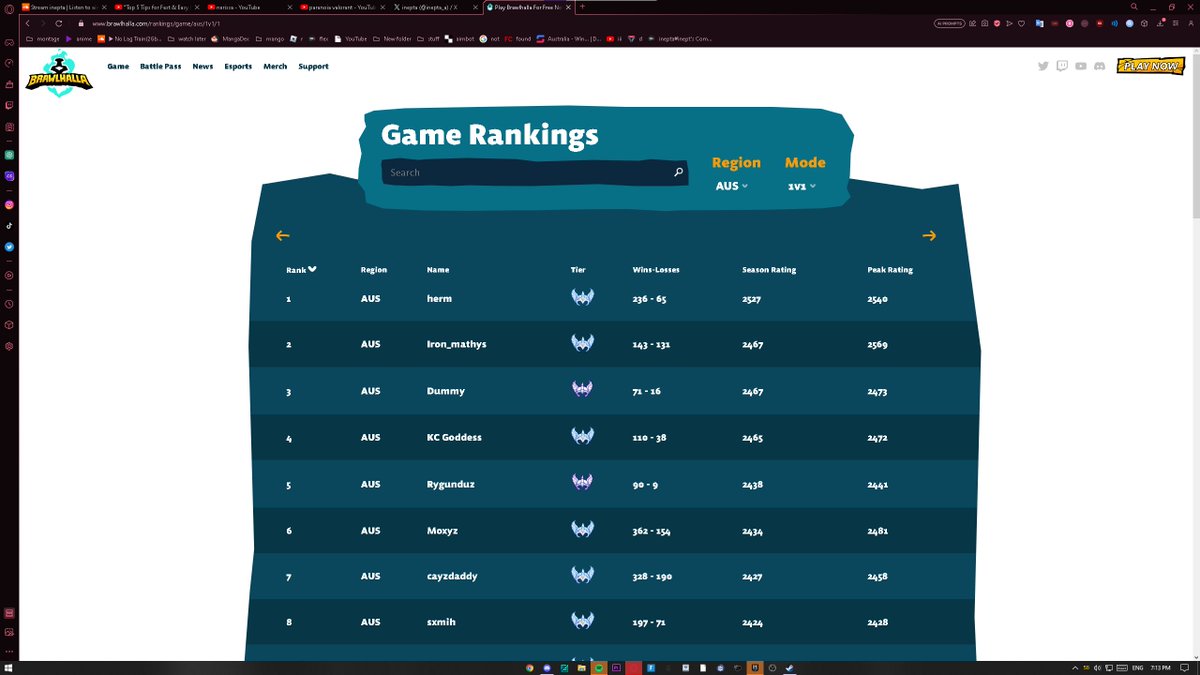Open the Mode 1v1 dropdown
This screenshot has width=1200, height=675.
pyautogui.click(x=802, y=186)
